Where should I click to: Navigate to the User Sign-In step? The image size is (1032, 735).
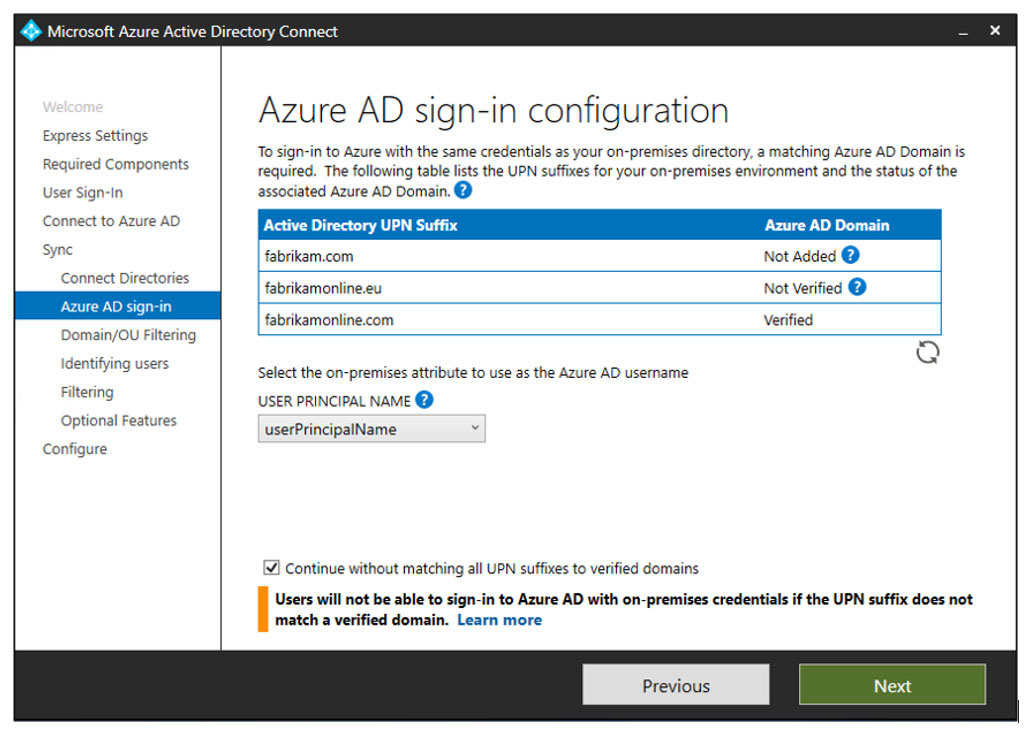pyautogui.click(x=83, y=193)
